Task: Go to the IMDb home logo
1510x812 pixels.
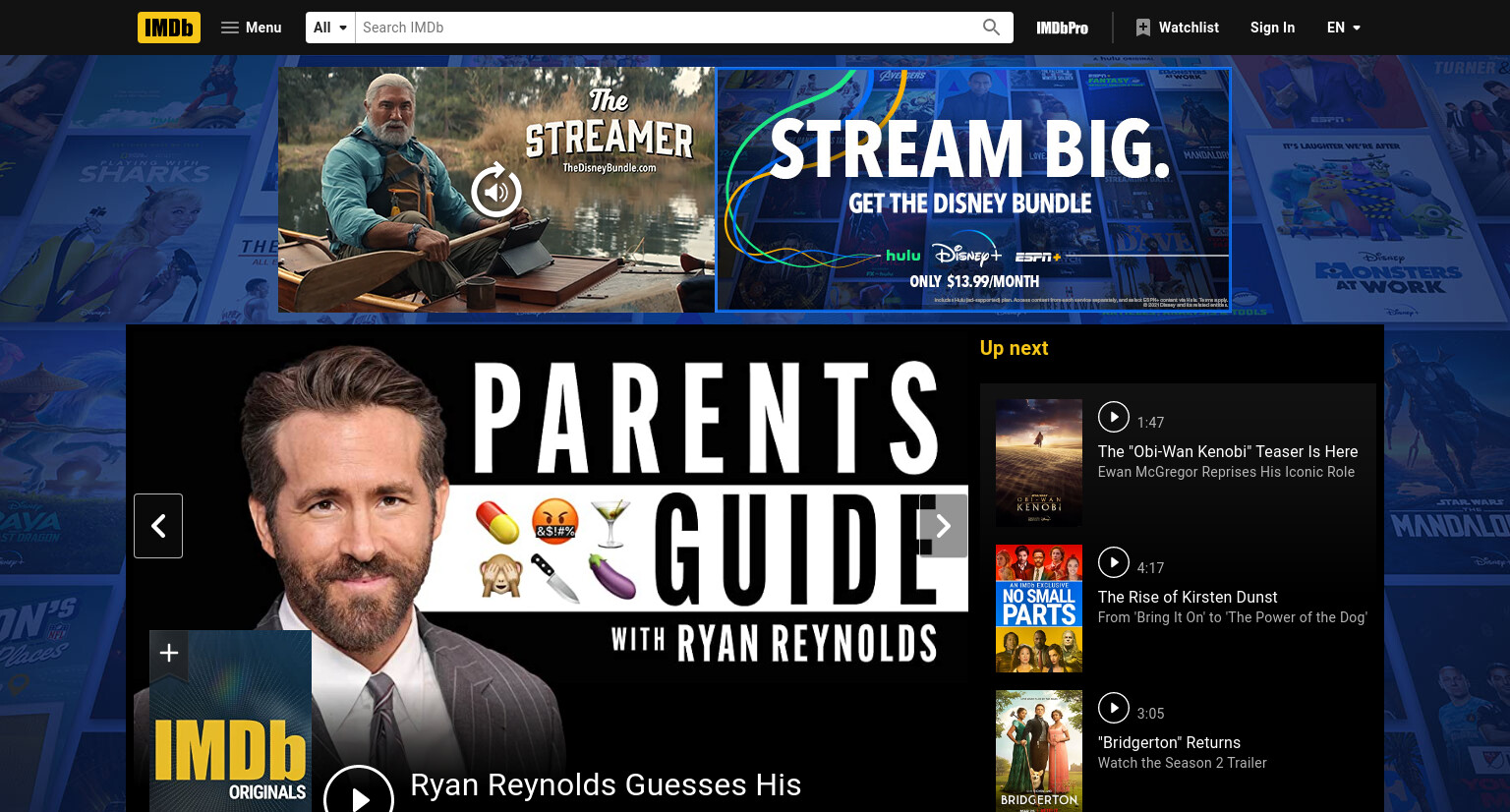Action: [x=169, y=28]
